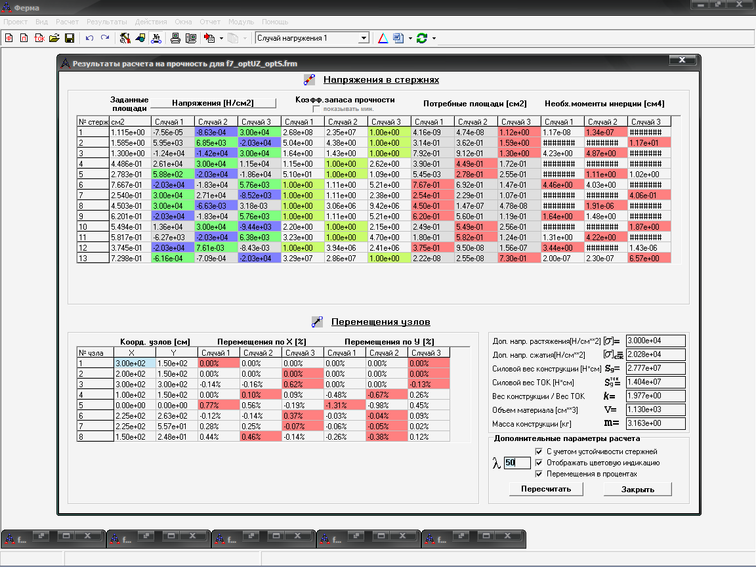Click the lambda value input field

[x=511, y=463]
